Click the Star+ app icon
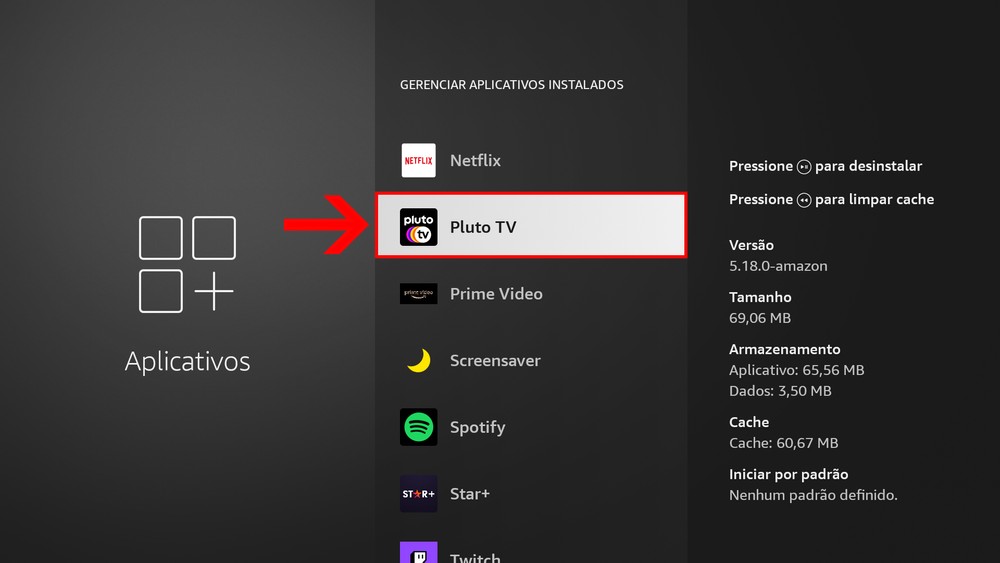 coord(418,494)
